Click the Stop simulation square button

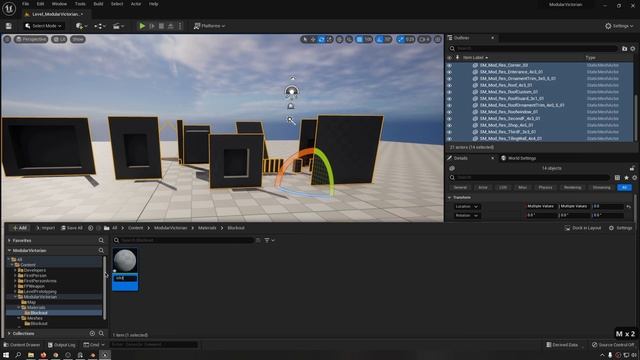click(161, 26)
